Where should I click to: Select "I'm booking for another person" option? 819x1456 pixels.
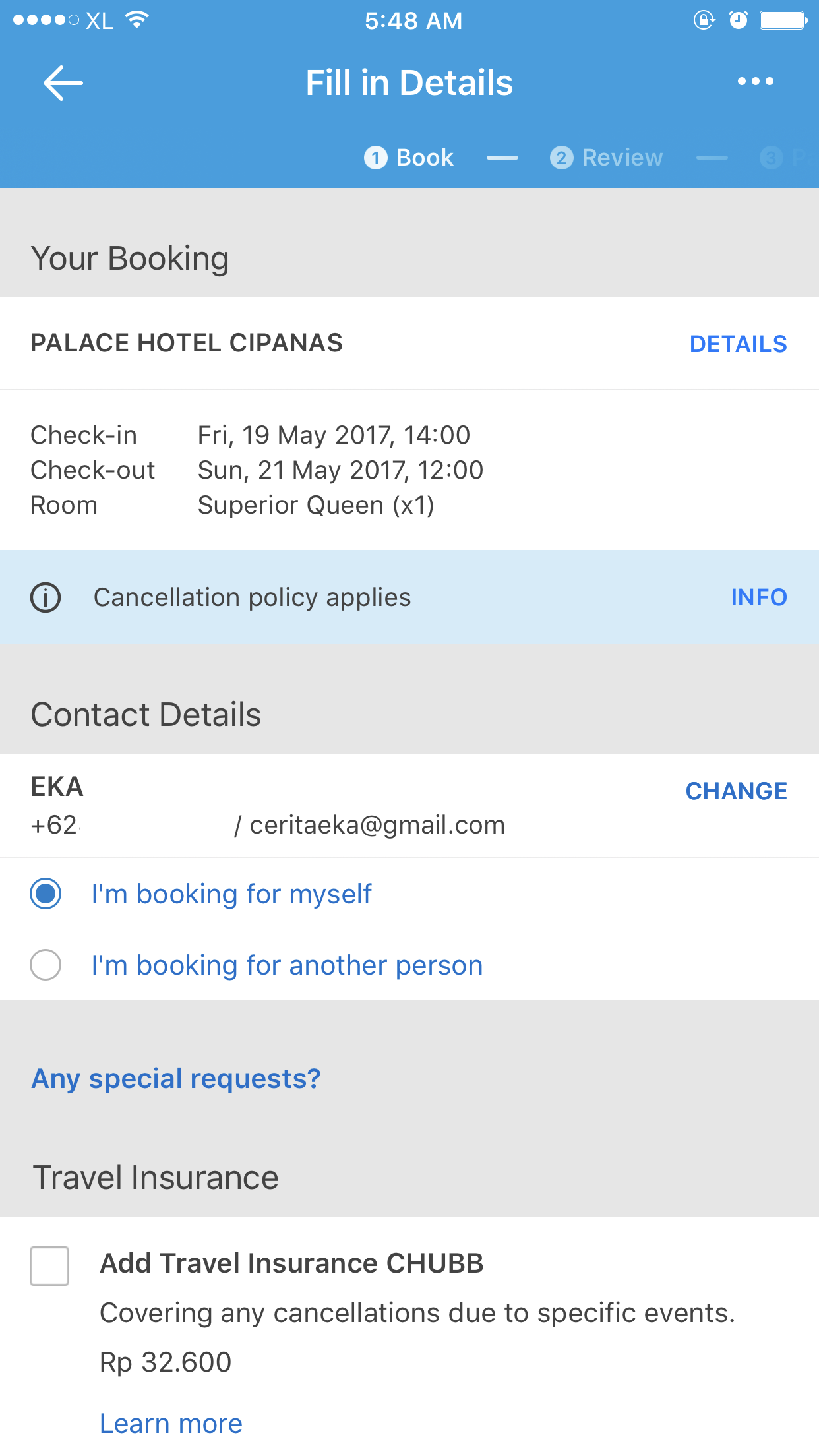click(45, 965)
